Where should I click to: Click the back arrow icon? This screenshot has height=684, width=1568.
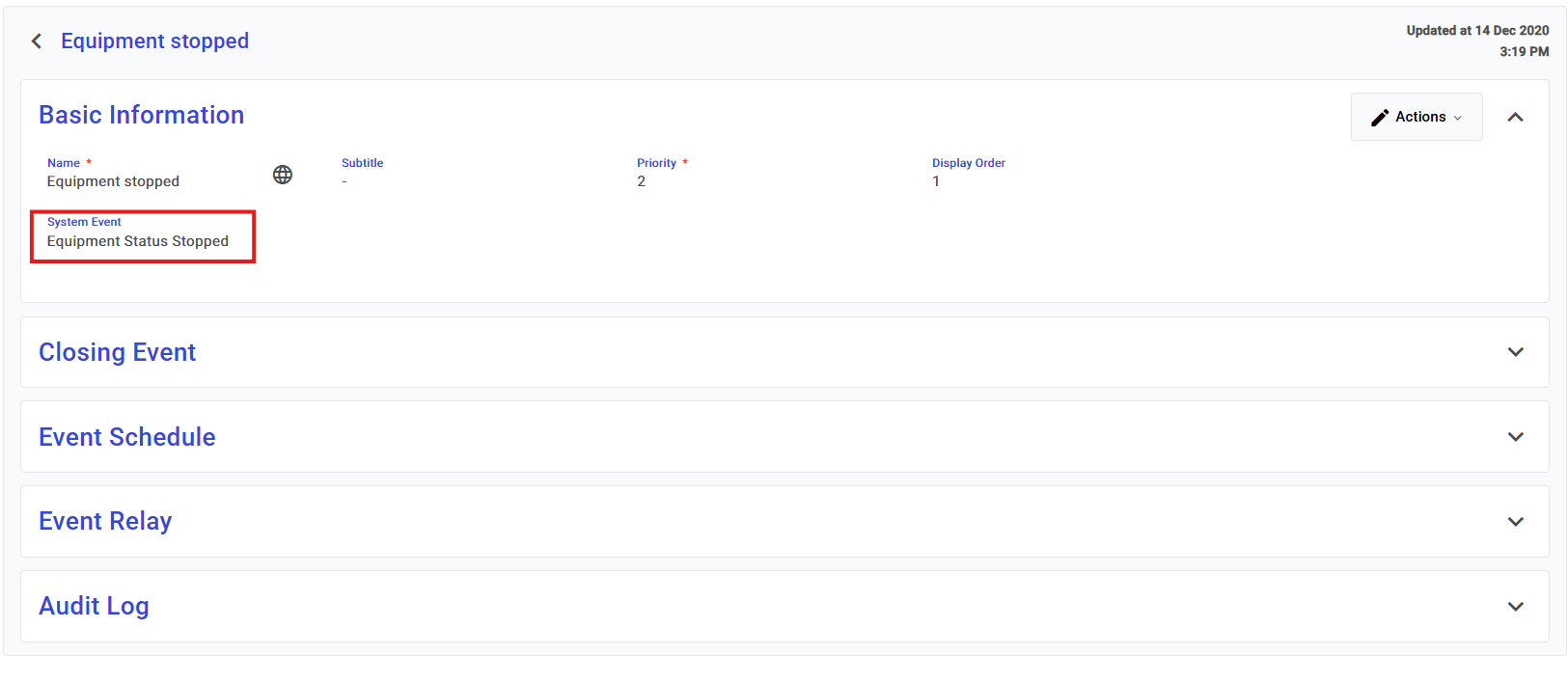point(37,41)
